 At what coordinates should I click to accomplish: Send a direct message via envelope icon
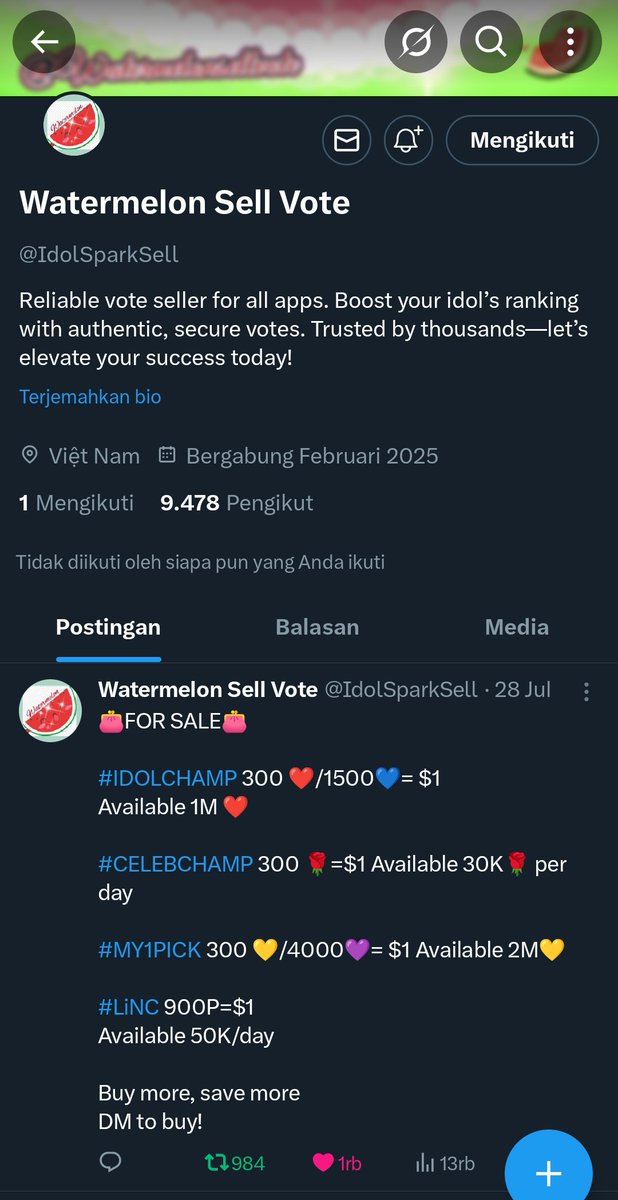pos(347,140)
